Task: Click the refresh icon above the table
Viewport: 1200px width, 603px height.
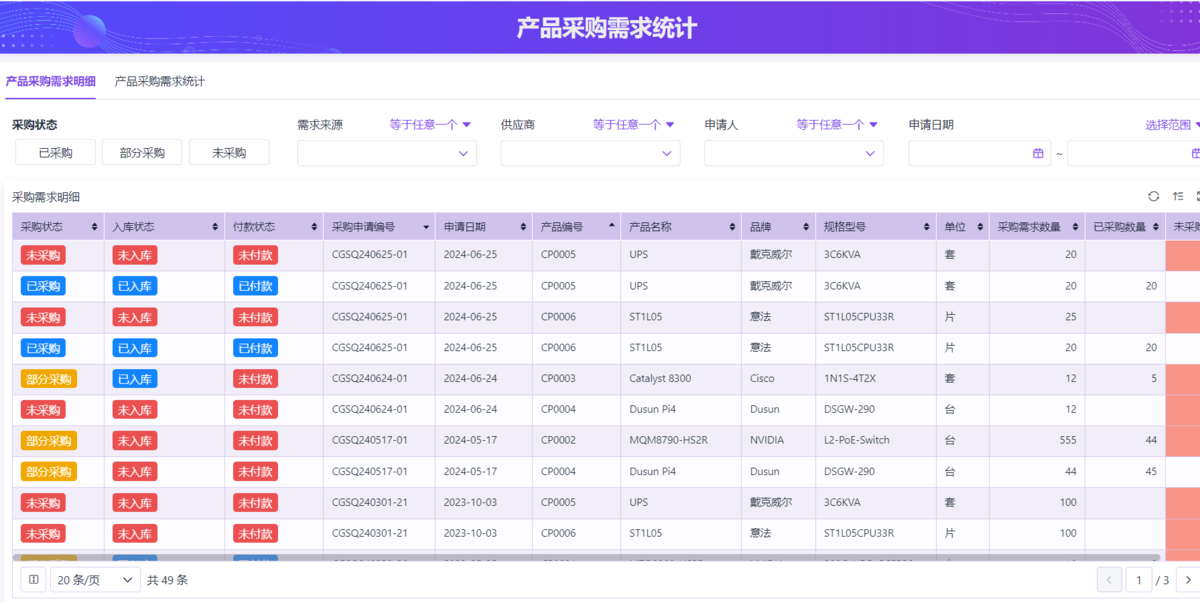Action: tap(1153, 197)
